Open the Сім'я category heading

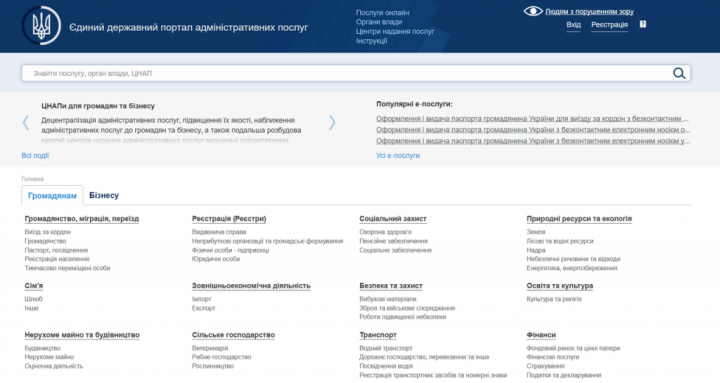[34, 286]
